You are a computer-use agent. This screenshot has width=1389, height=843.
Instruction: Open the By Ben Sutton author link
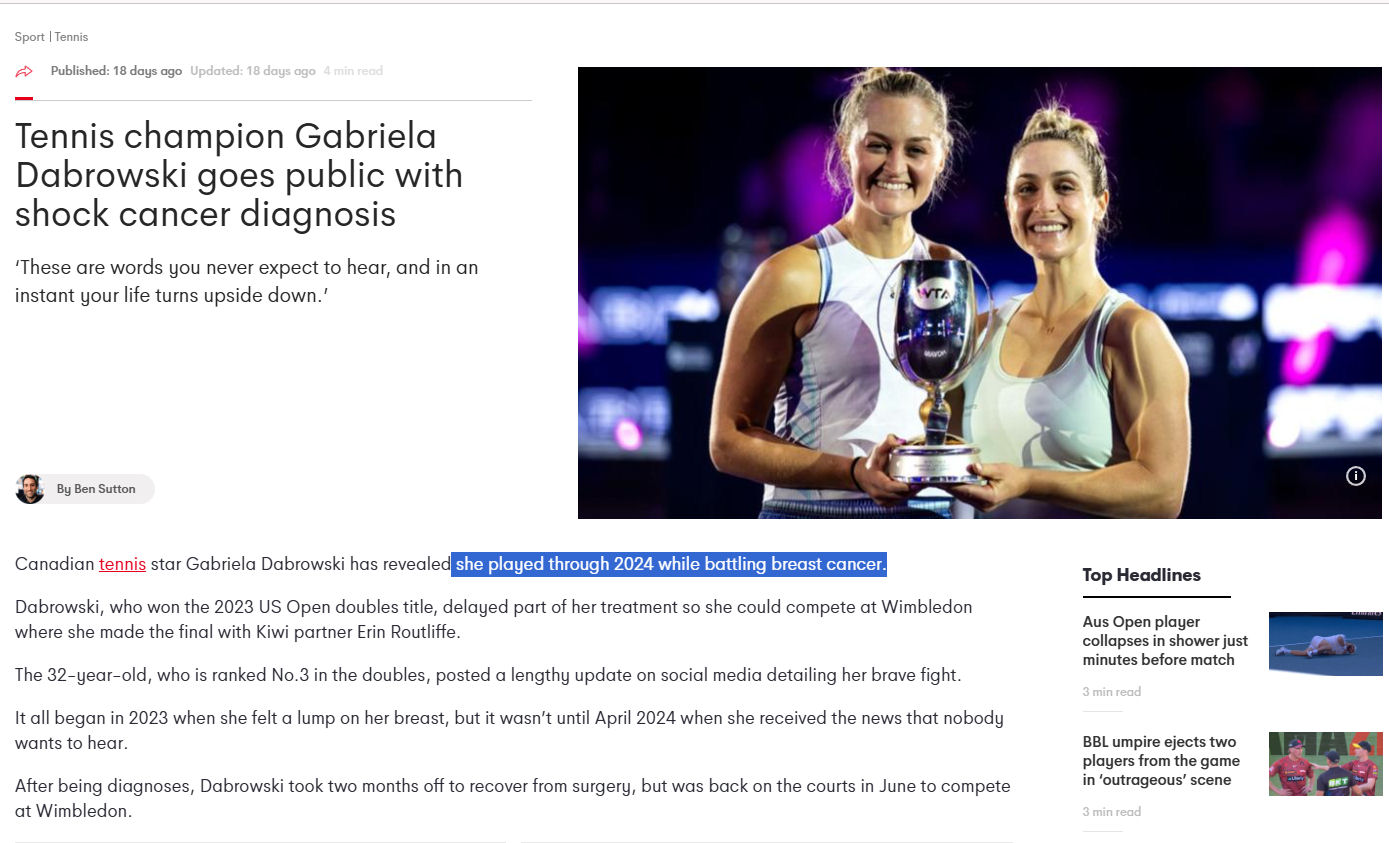[96, 489]
